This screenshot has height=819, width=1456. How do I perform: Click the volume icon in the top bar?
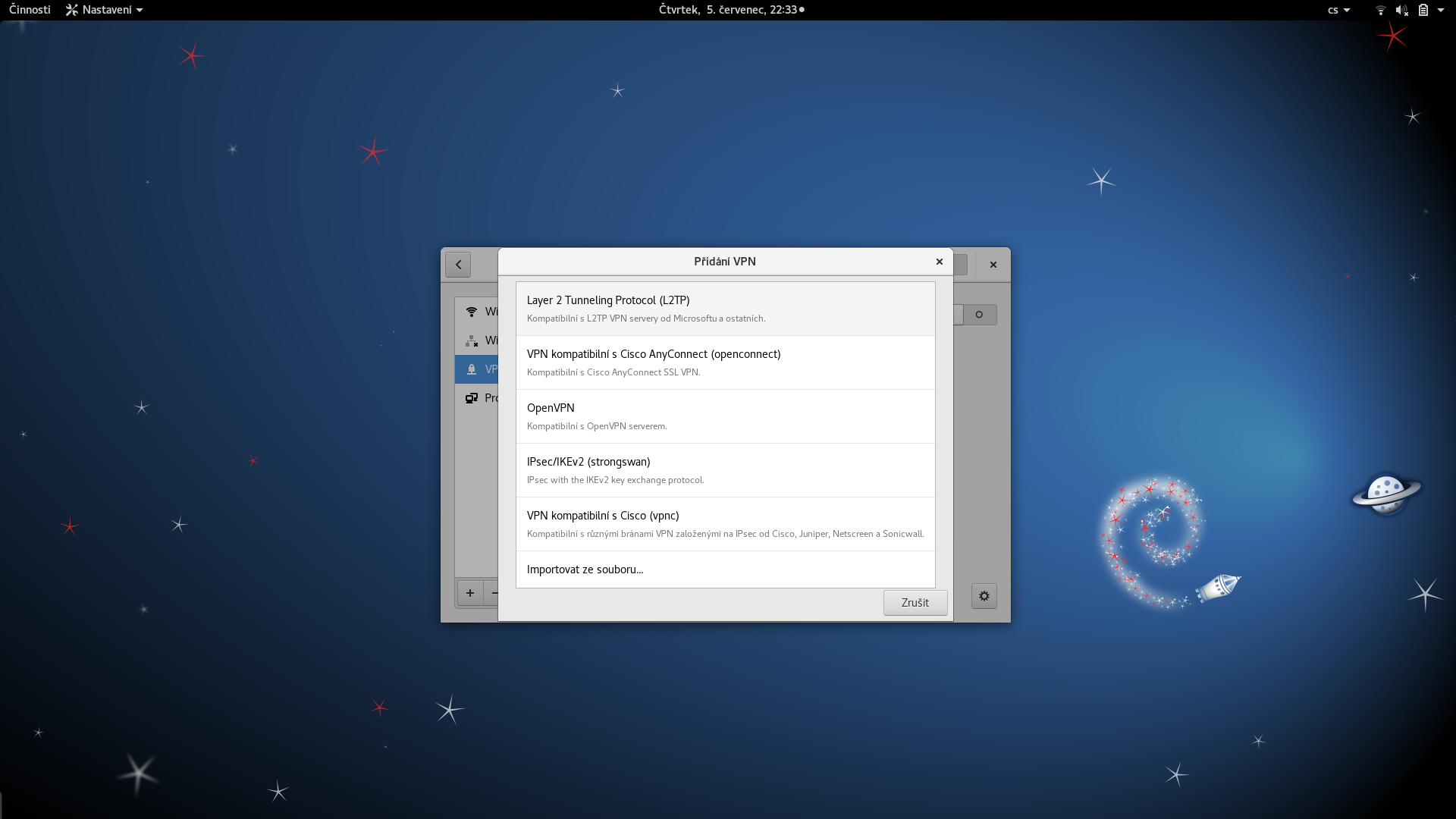(1401, 10)
